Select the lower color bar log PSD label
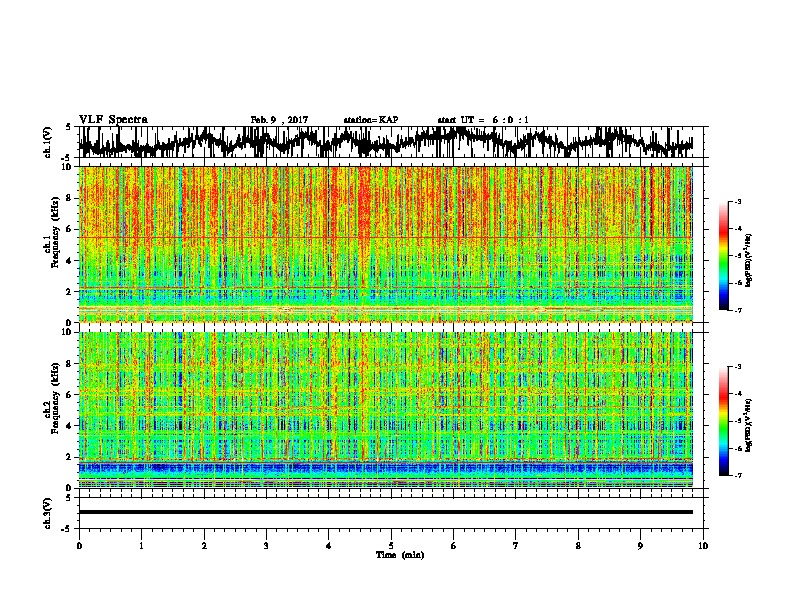Screen dimensions: 792x612 click(748, 425)
